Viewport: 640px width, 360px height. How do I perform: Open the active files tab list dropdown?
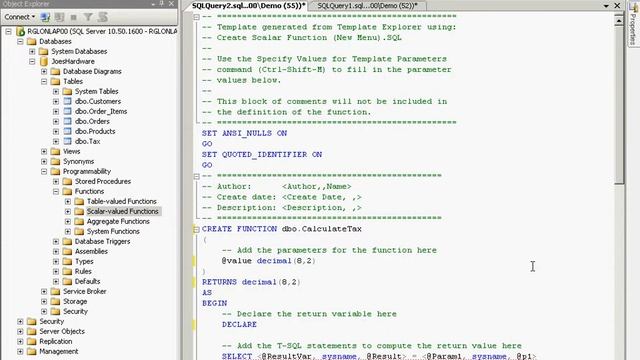coord(606,6)
